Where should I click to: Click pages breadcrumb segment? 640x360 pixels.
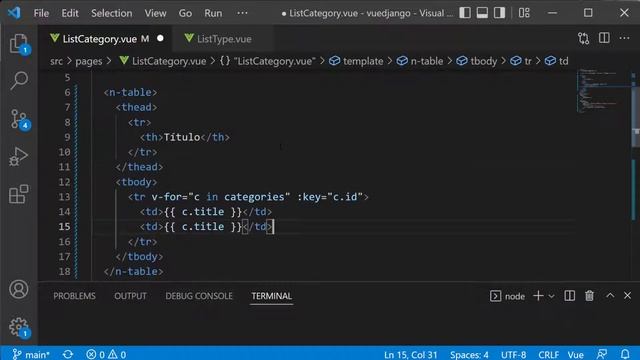tap(89, 61)
